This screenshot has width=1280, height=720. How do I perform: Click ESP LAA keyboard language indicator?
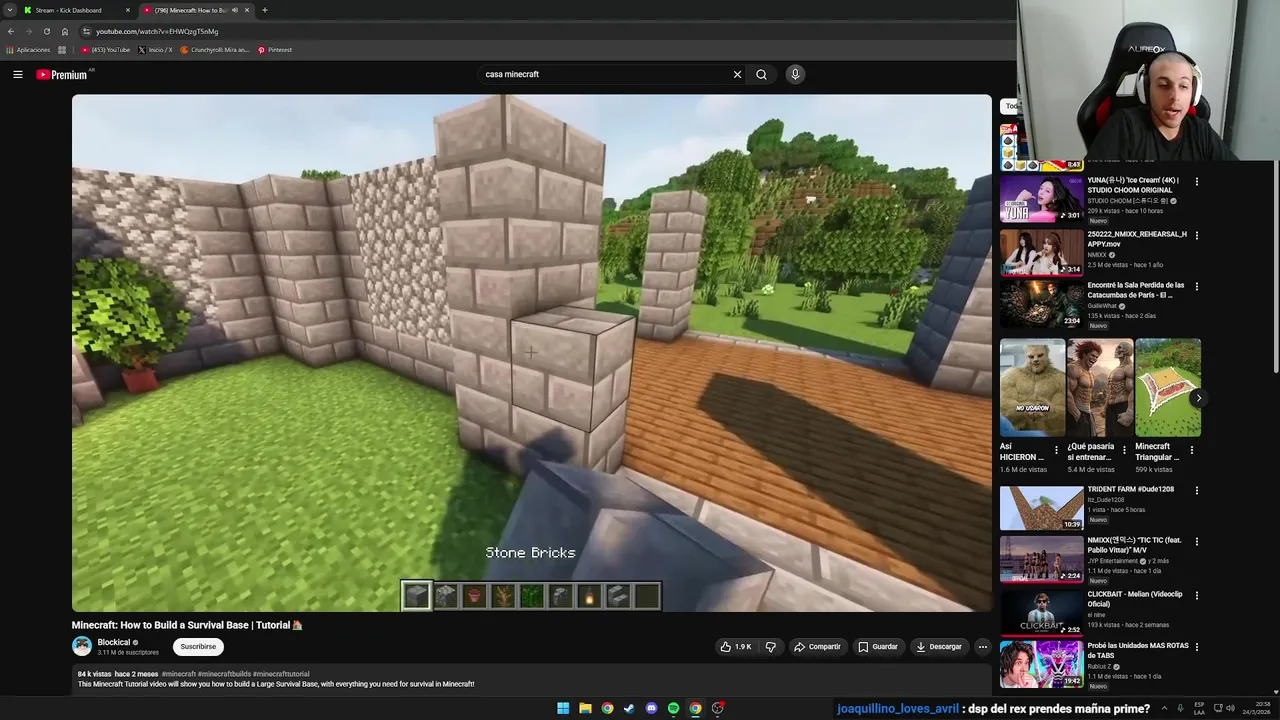tap(1199, 708)
